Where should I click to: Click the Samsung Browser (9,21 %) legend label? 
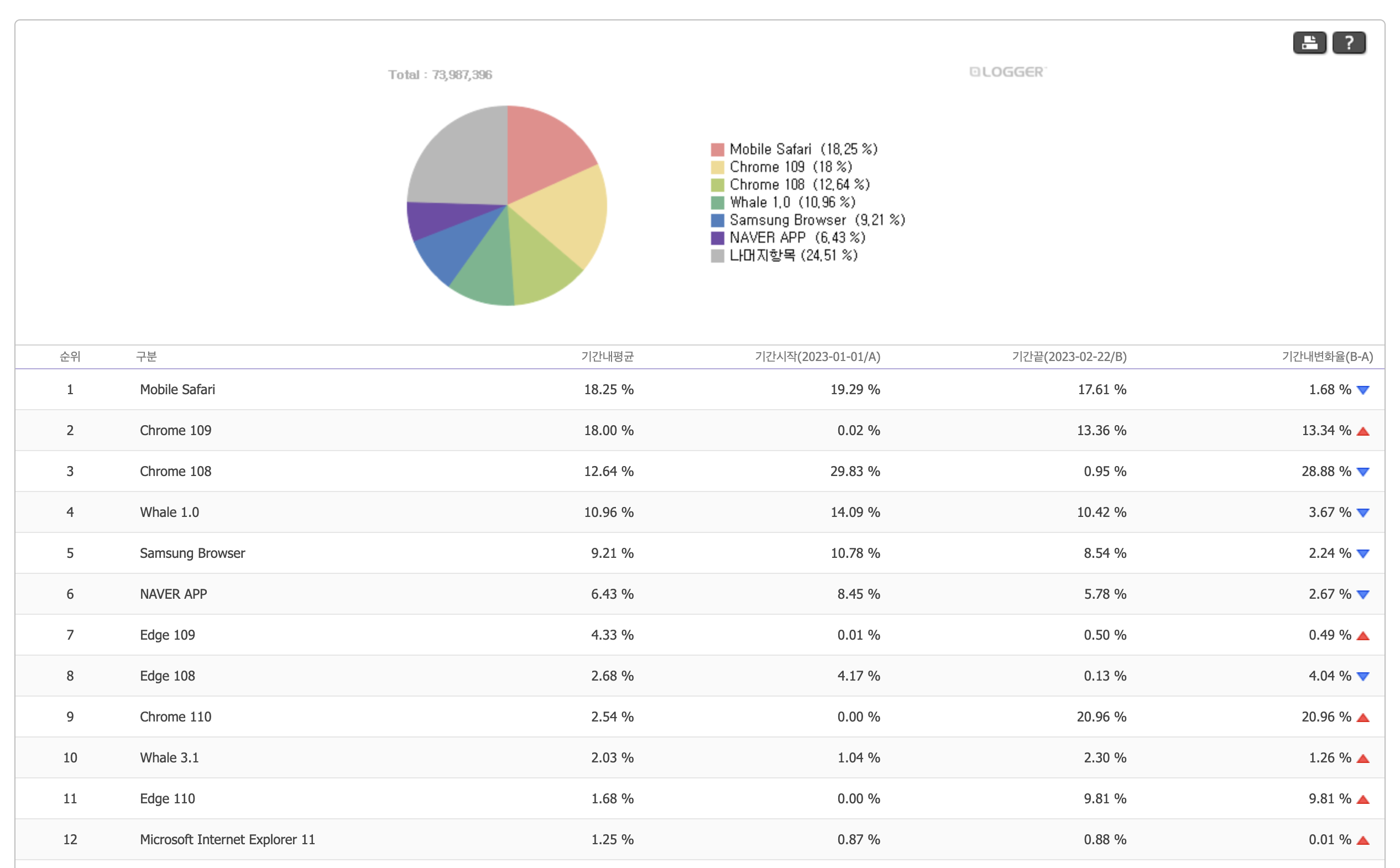click(817, 220)
